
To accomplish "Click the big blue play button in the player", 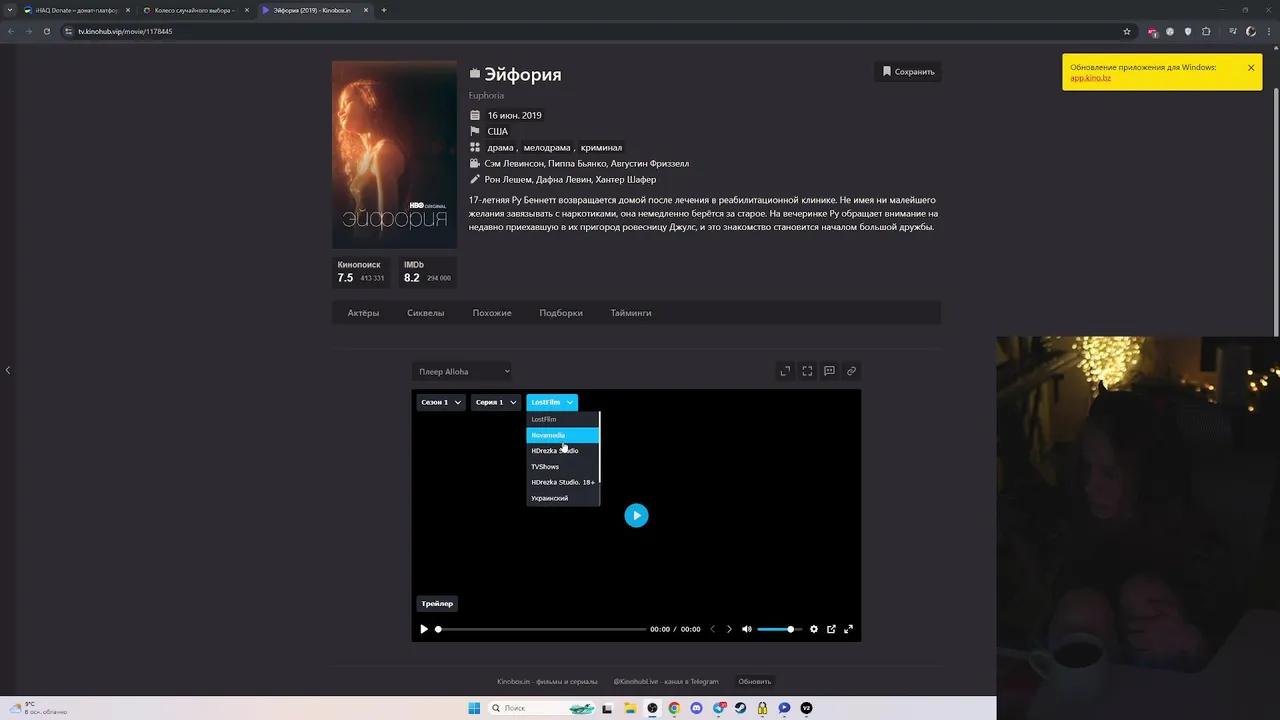I will [636, 515].
